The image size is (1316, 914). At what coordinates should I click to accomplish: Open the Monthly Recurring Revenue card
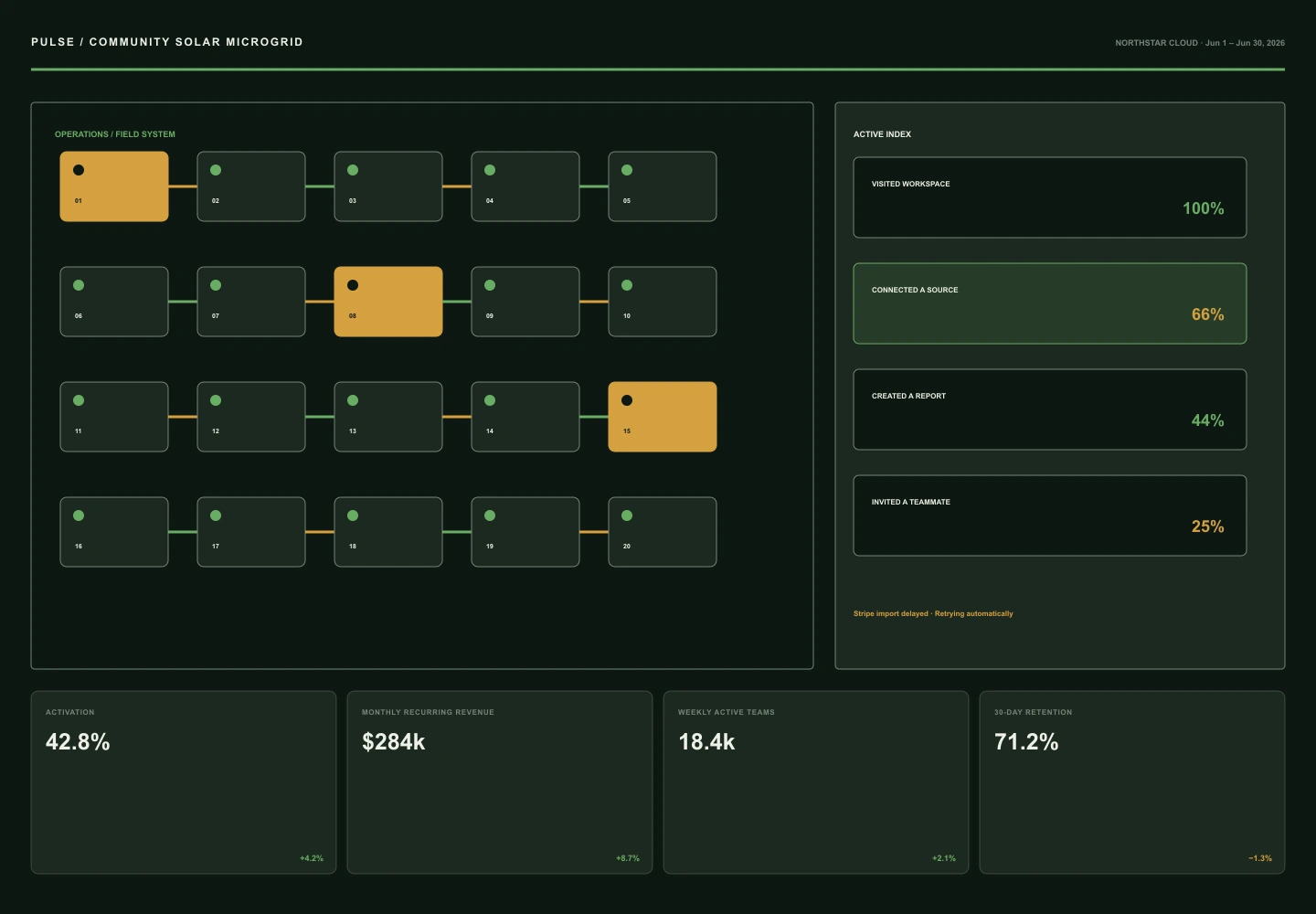pos(500,782)
